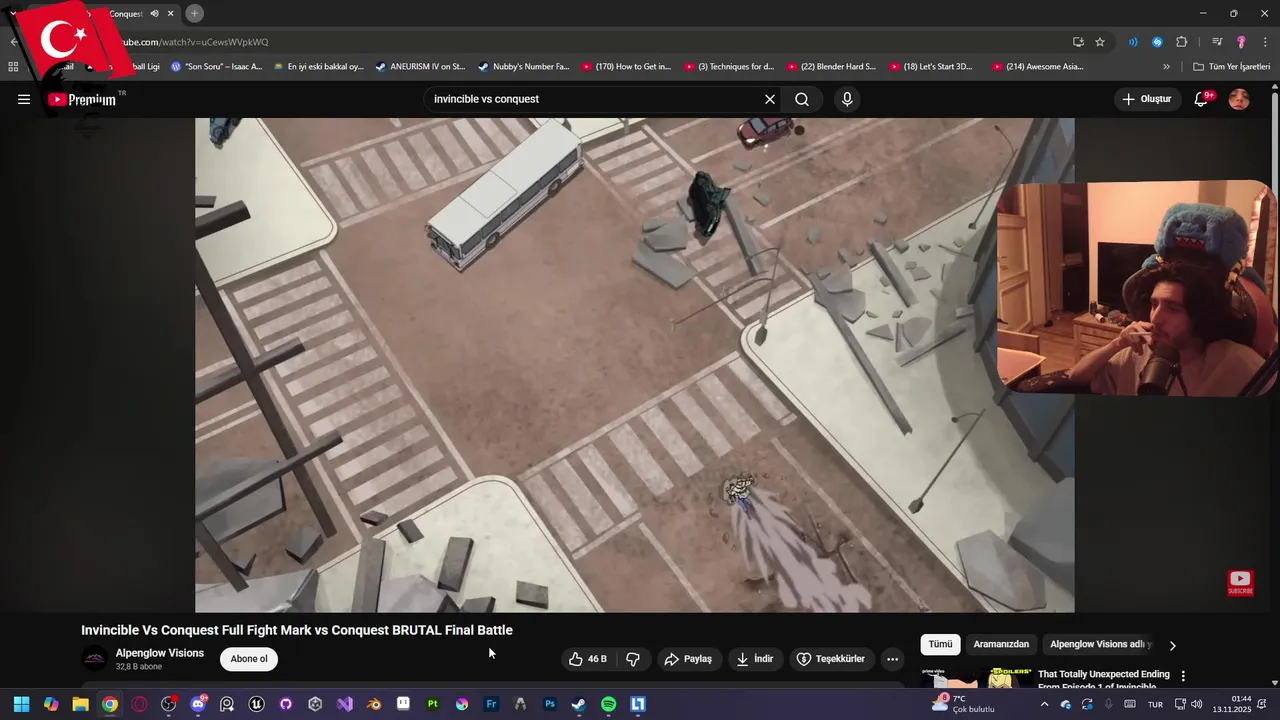Image resolution: width=1280 pixels, height=720 pixels.
Task: Open Visual Studio from the taskbar
Action: click(x=345, y=704)
